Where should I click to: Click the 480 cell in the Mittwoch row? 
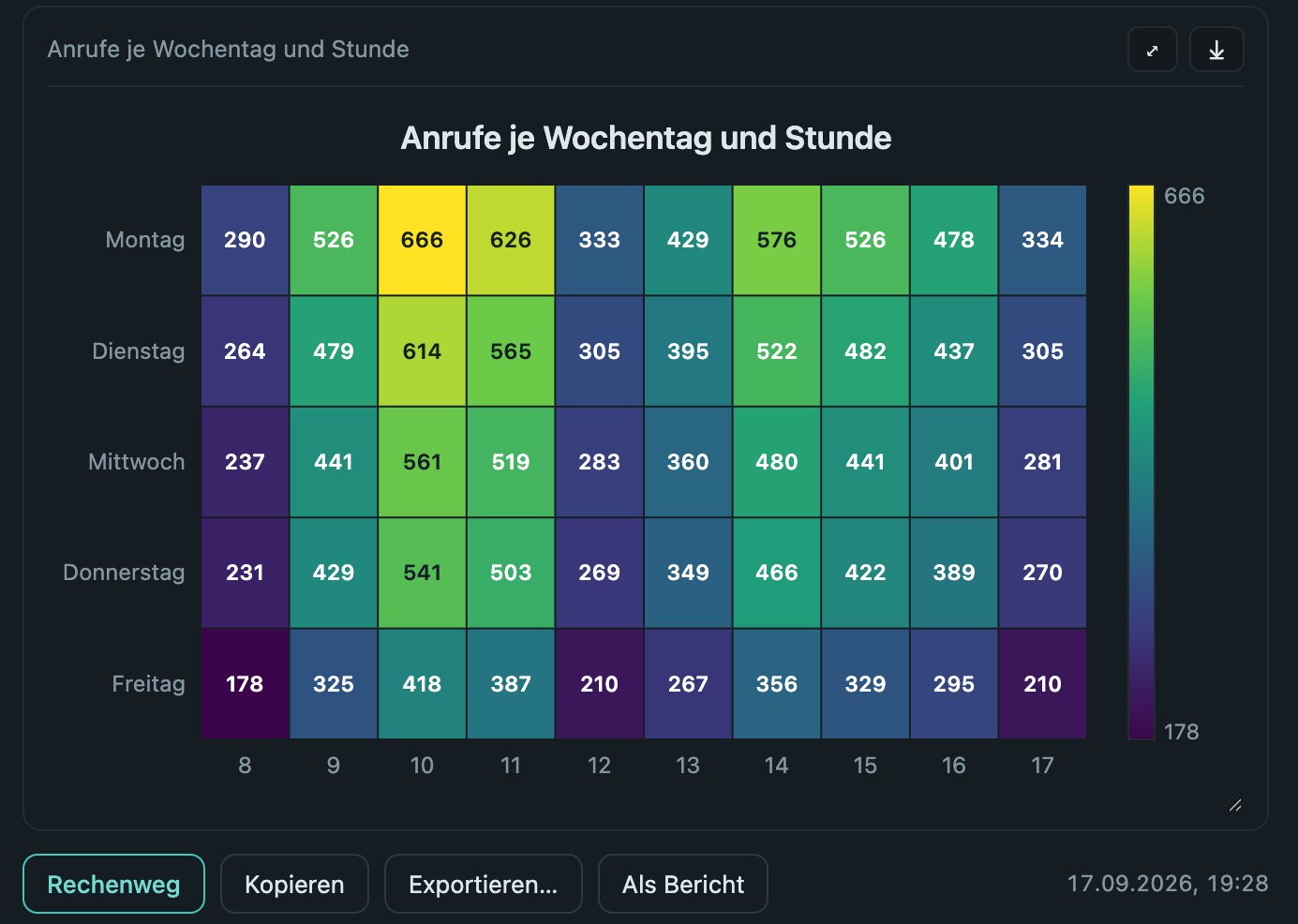[777, 462]
